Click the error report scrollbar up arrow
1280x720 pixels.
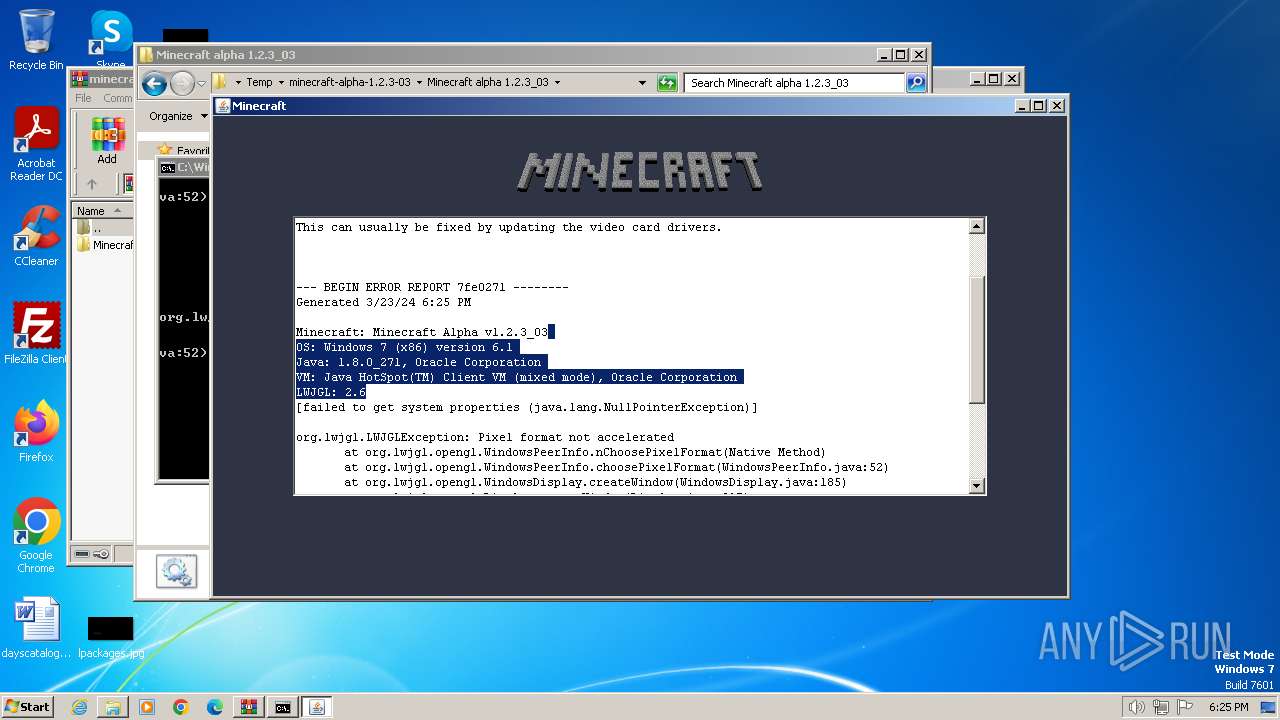977,227
